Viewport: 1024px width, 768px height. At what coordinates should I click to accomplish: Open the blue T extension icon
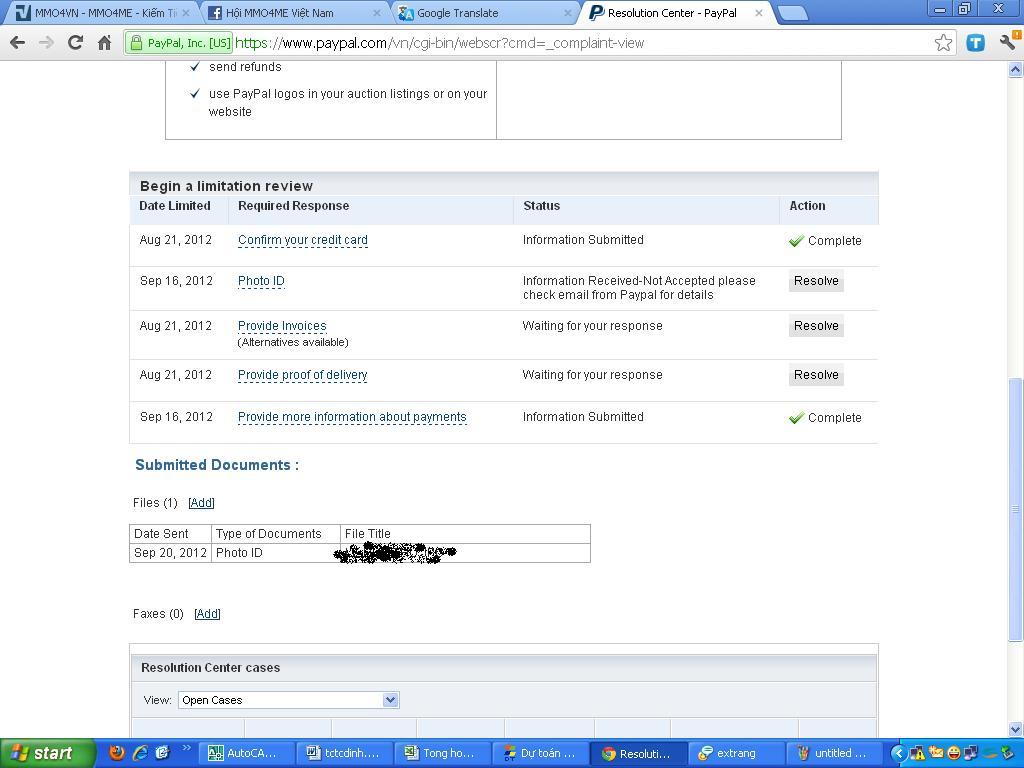(976, 43)
